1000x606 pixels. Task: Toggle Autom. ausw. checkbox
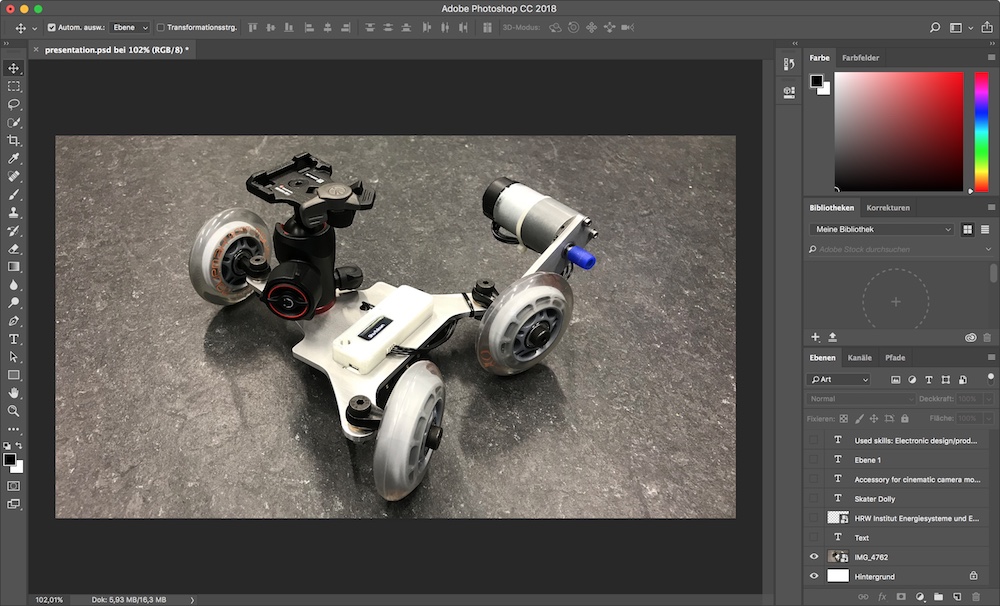52,27
